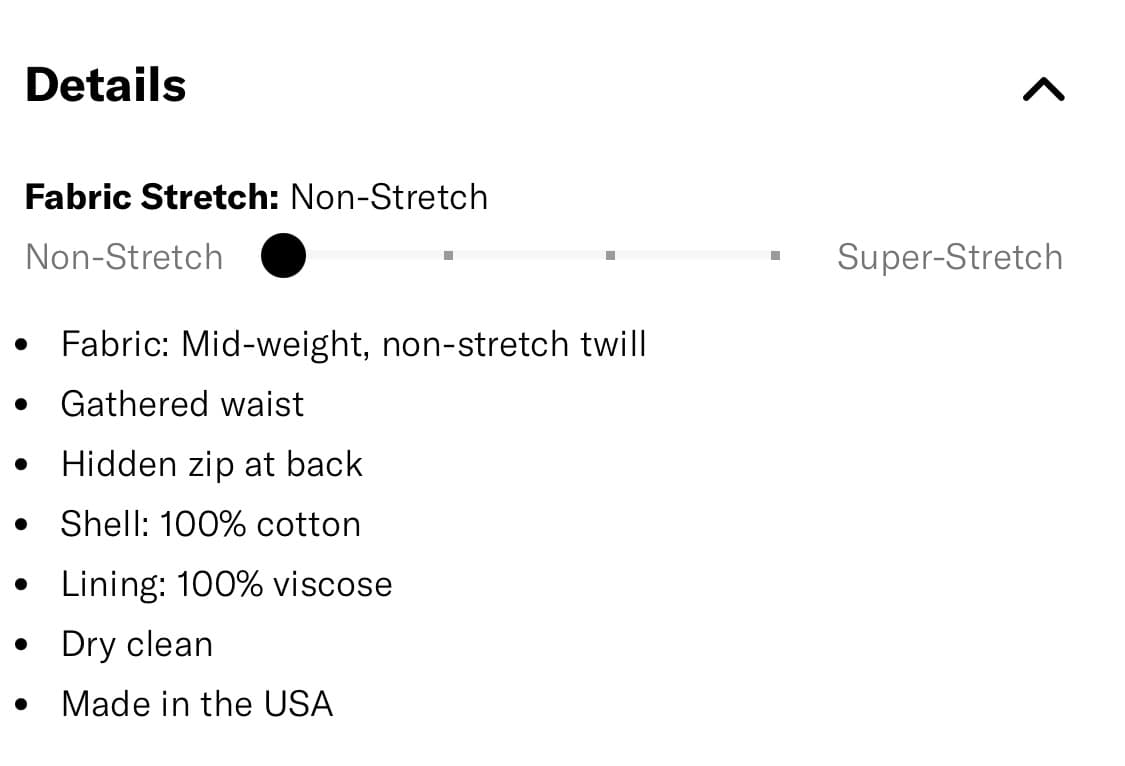Click bullet dot before Hidden zip at back

tap(22, 466)
